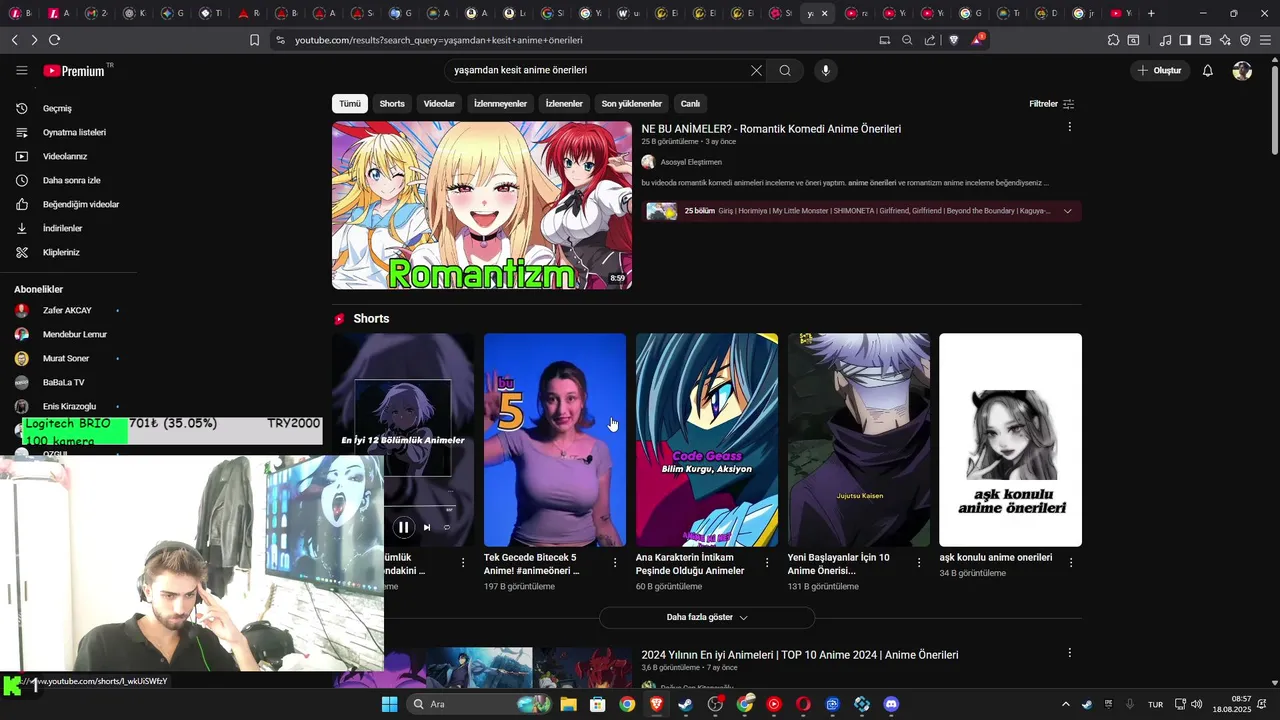Select the Videolar filter chip

pos(439,103)
